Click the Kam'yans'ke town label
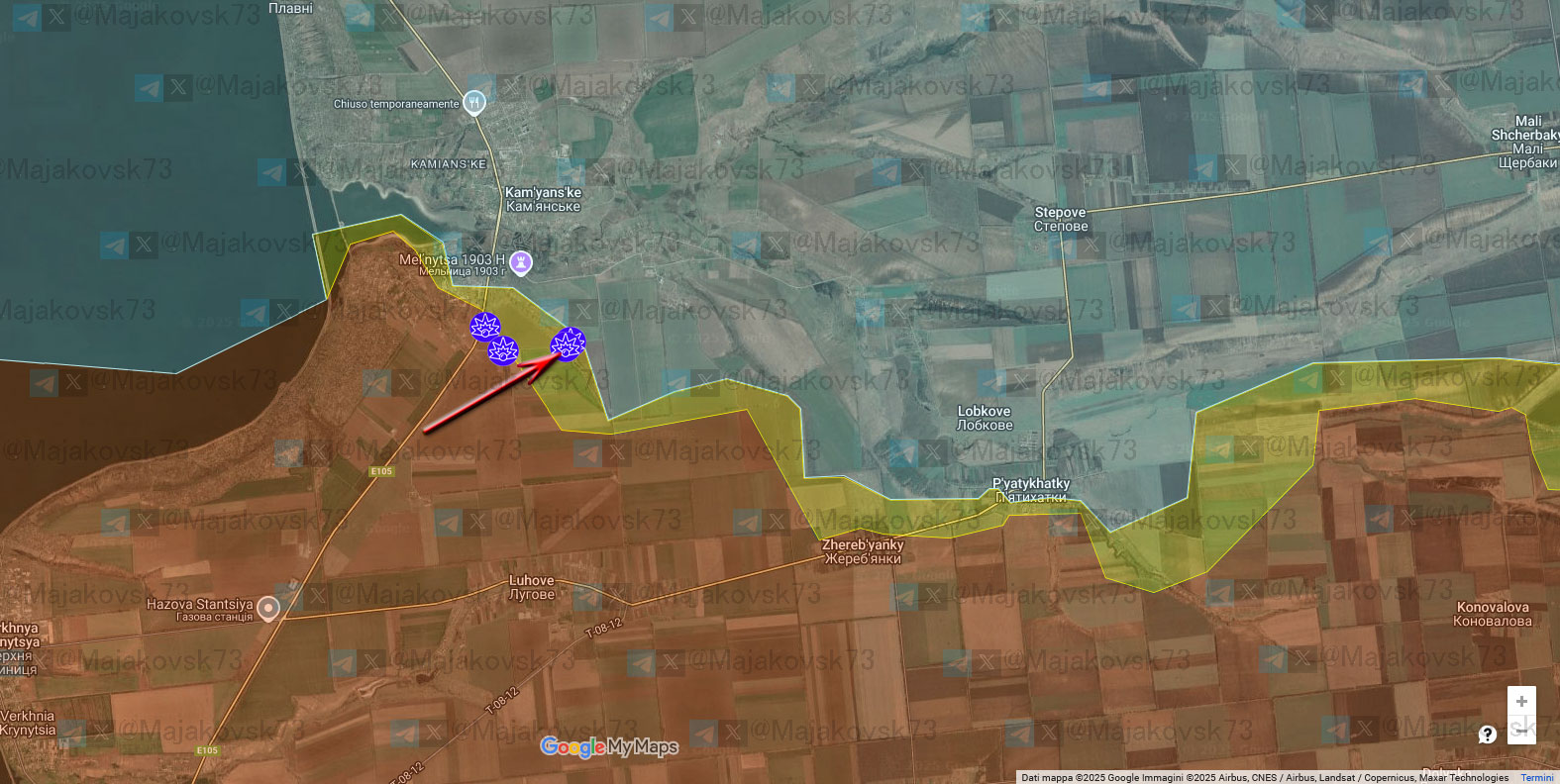The height and width of the screenshot is (784, 1560). click(543, 199)
